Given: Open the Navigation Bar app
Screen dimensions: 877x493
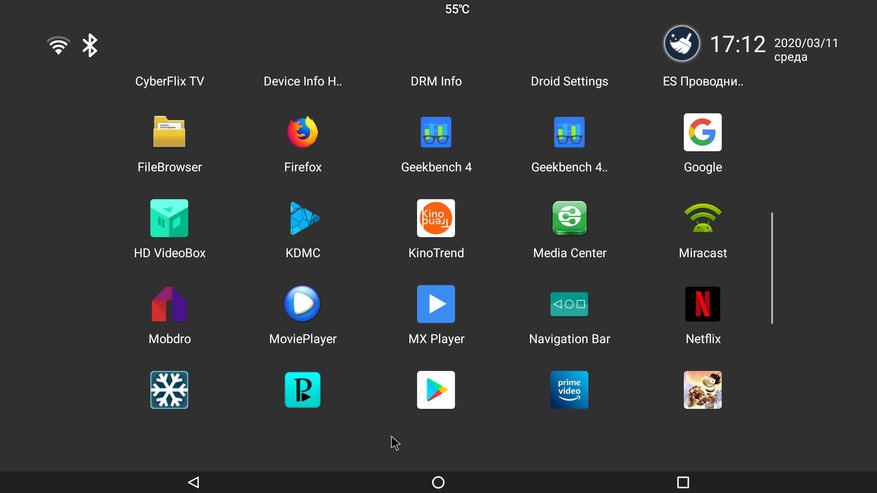Looking at the screenshot, I should (x=569, y=304).
